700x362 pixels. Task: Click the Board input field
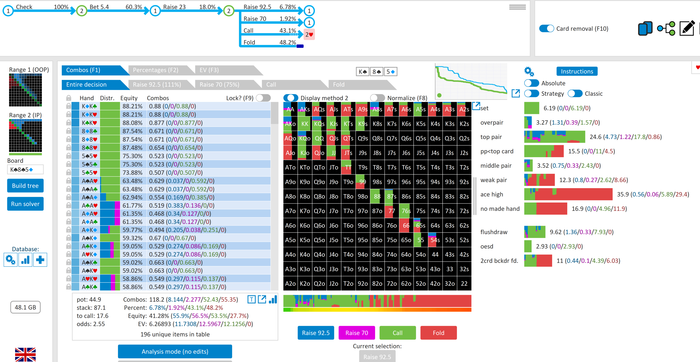click(25, 170)
